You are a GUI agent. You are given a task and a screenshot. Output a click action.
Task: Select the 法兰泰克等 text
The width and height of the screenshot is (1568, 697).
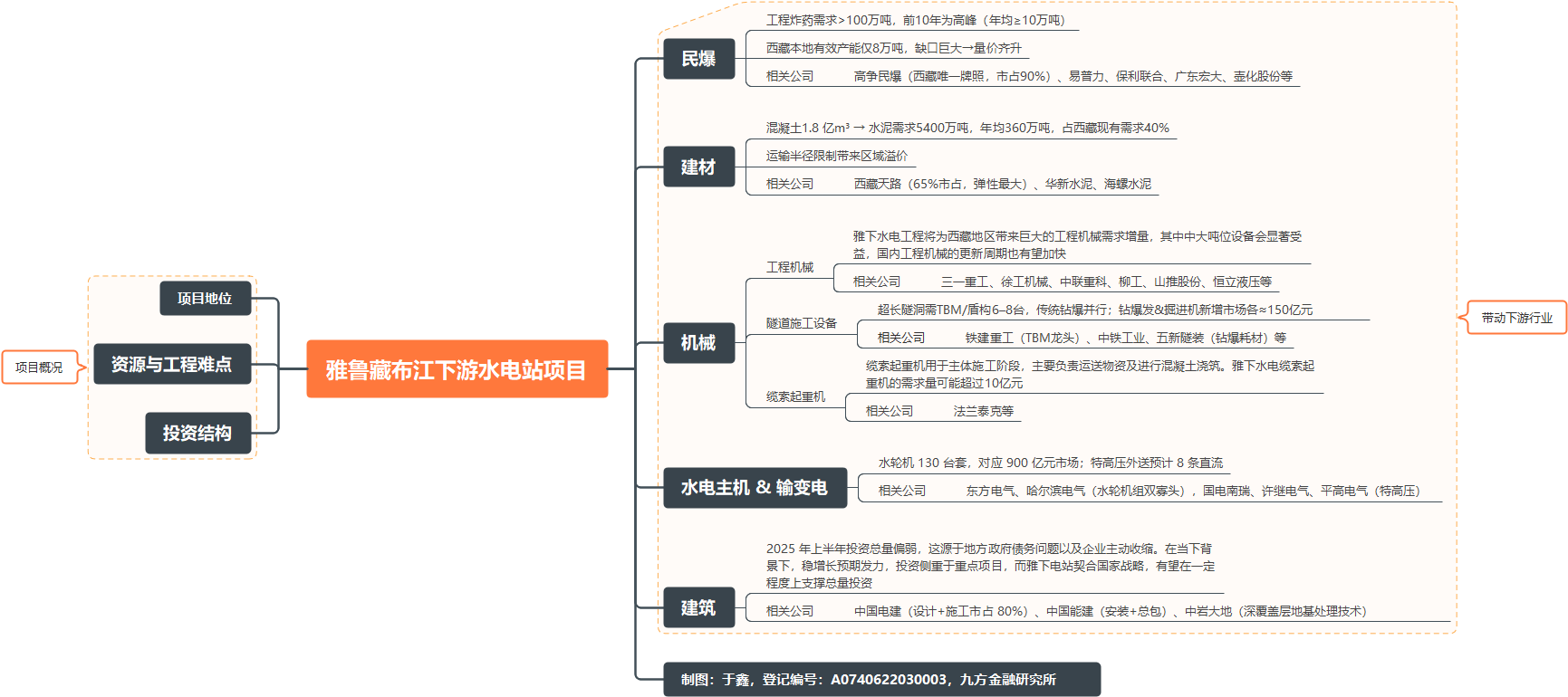(x=984, y=411)
